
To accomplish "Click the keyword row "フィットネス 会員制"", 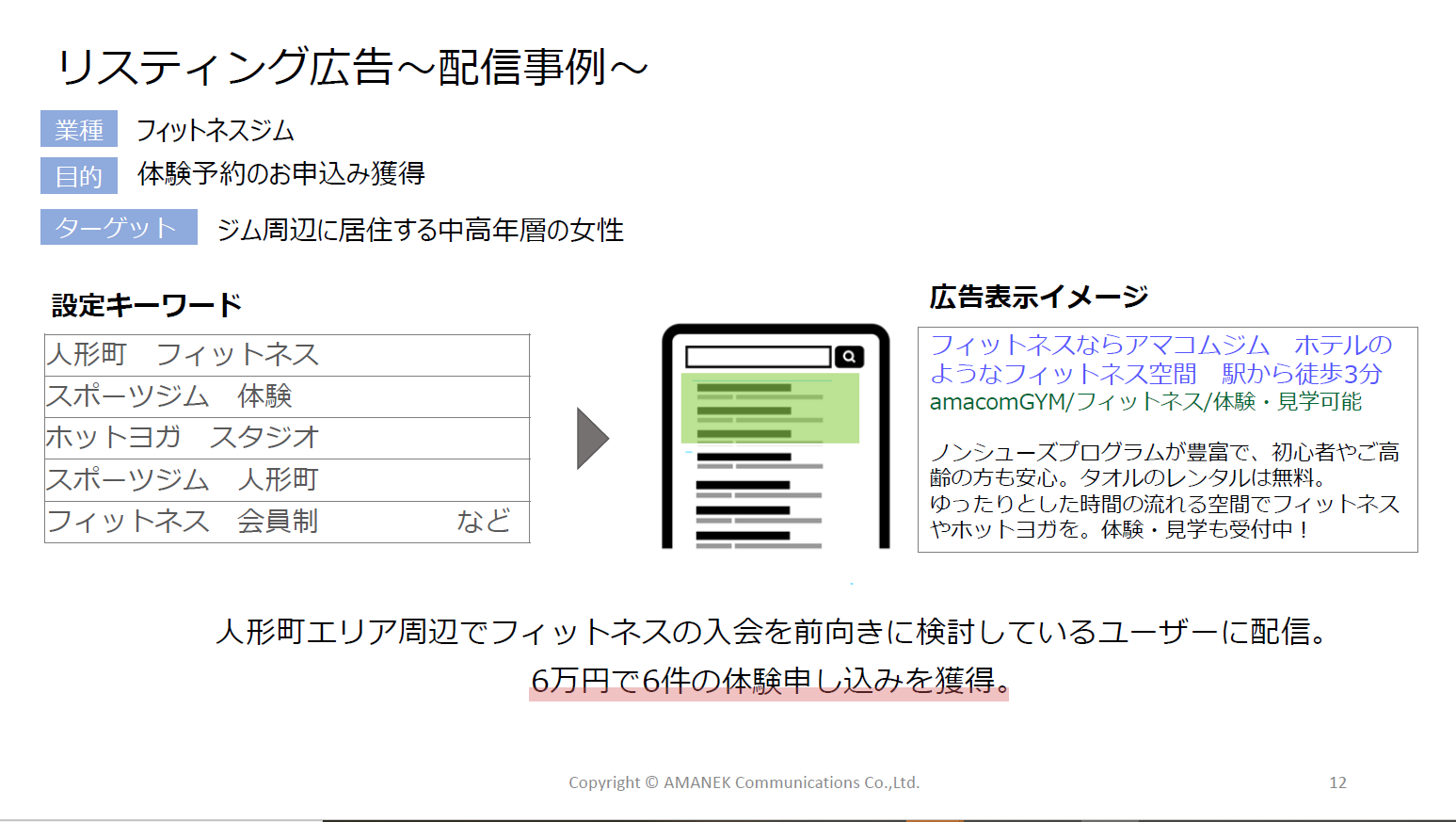I will point(287,522).
